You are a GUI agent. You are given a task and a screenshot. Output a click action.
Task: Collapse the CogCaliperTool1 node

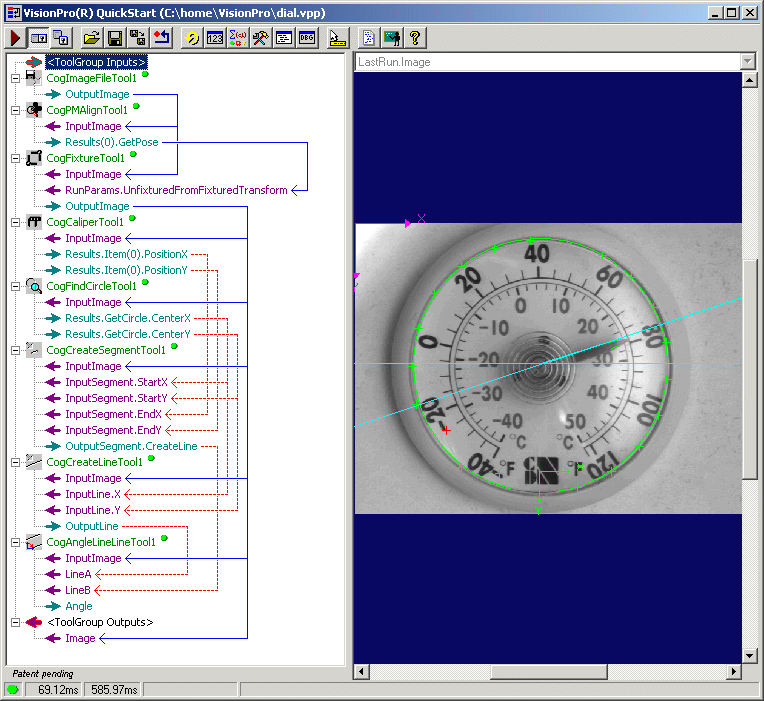coord(16,222)
